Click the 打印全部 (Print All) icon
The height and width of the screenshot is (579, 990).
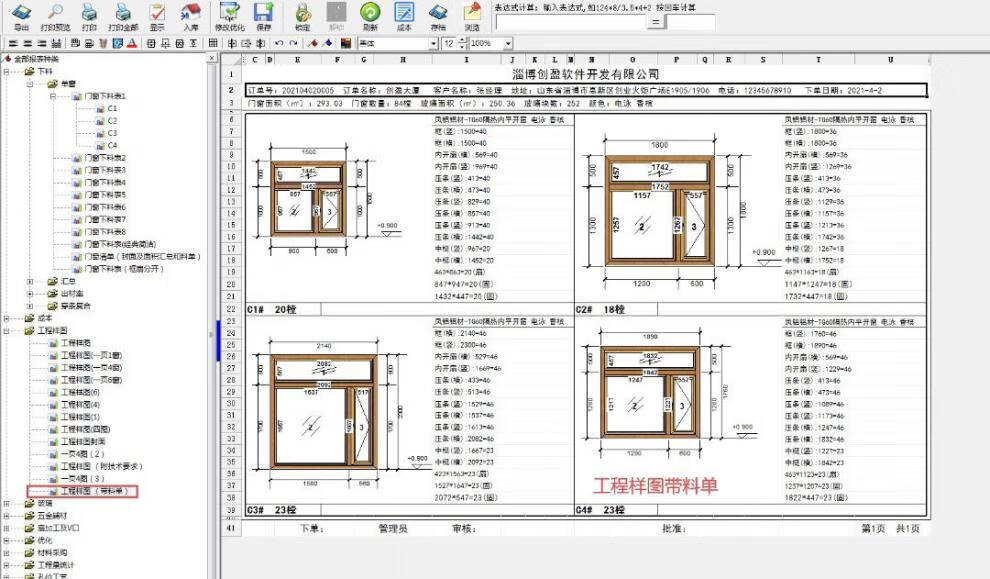point(123,13)
